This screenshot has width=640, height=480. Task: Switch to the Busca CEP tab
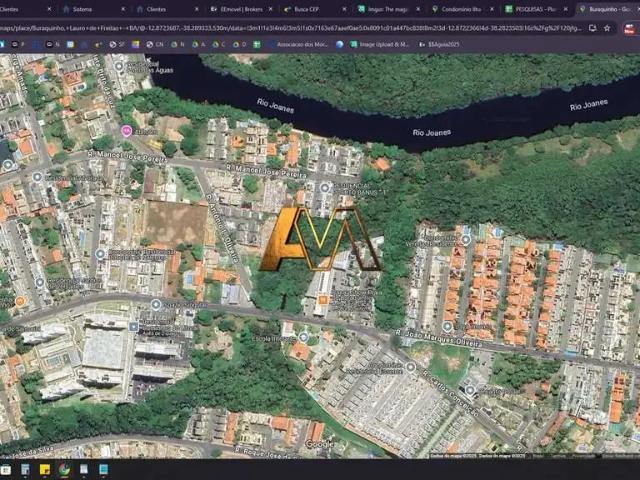[314, 9]
